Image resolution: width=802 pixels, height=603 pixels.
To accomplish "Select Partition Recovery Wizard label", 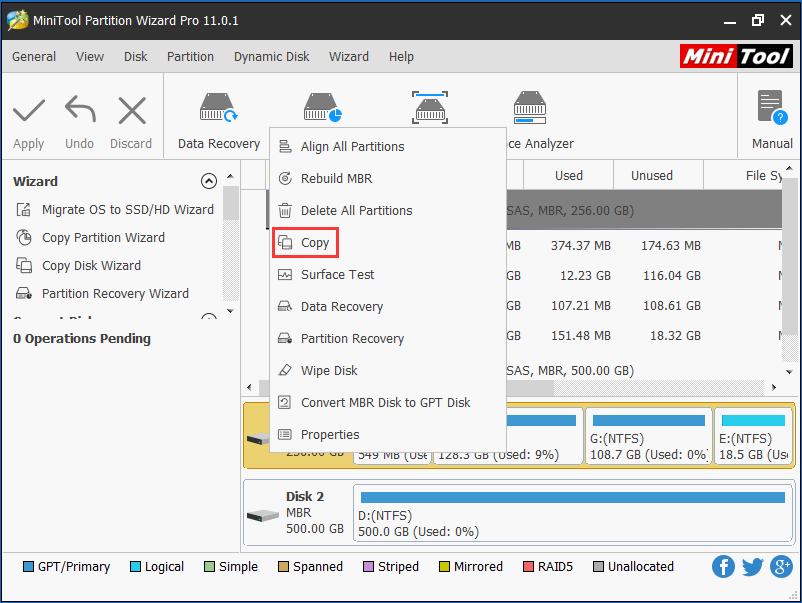I will point(115,294).
